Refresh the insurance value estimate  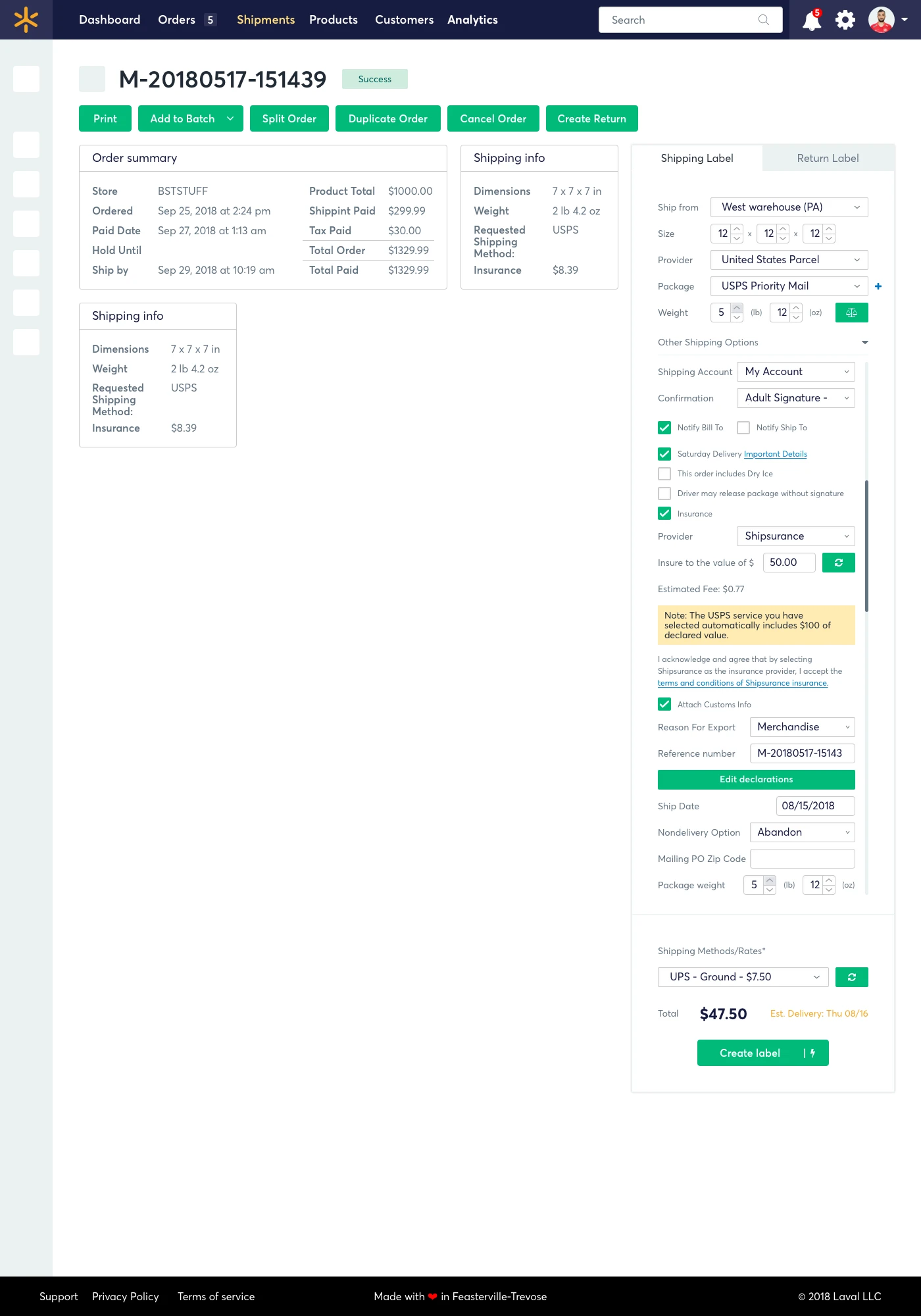point(838,563)
